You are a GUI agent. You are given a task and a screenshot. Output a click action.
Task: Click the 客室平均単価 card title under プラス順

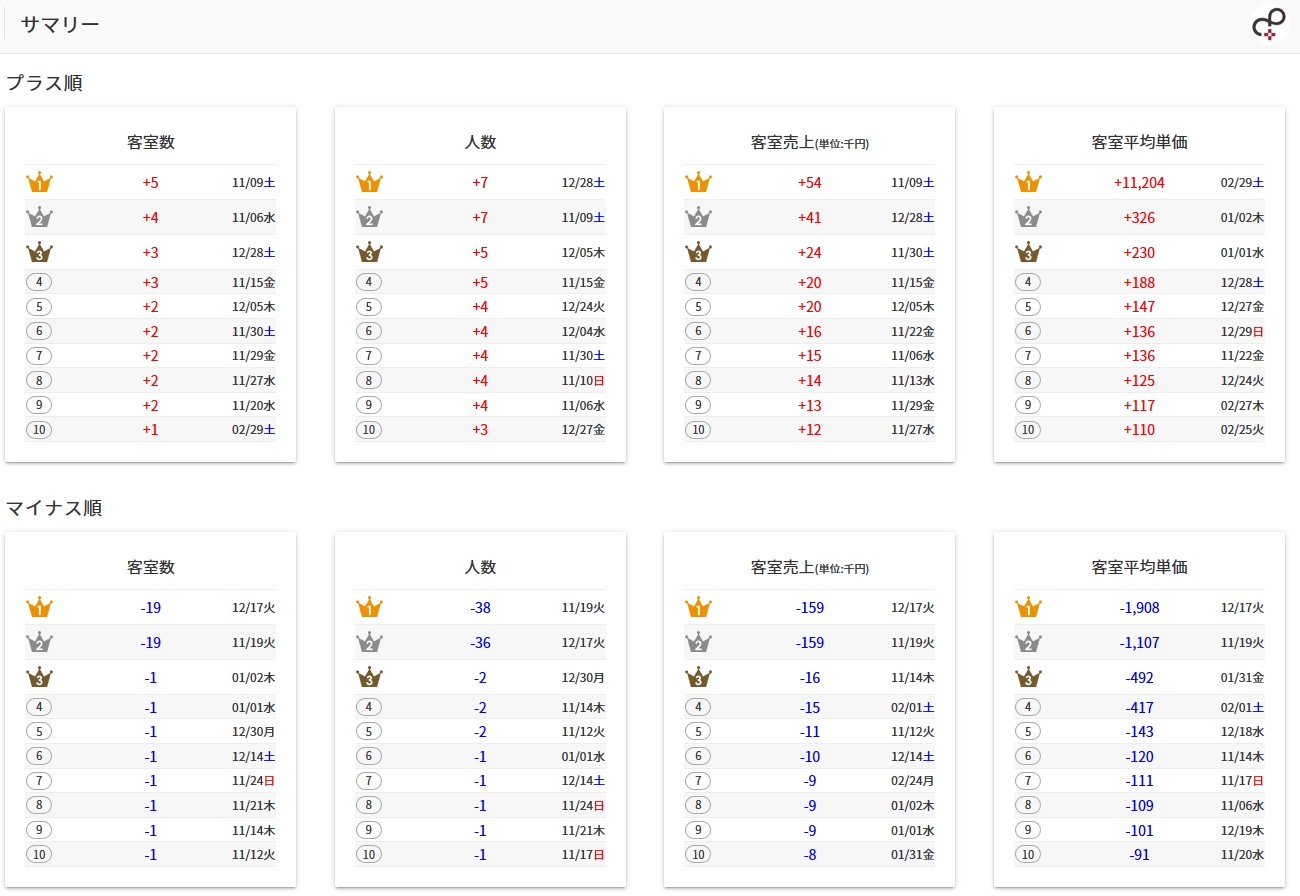(x=1139, y=142)
